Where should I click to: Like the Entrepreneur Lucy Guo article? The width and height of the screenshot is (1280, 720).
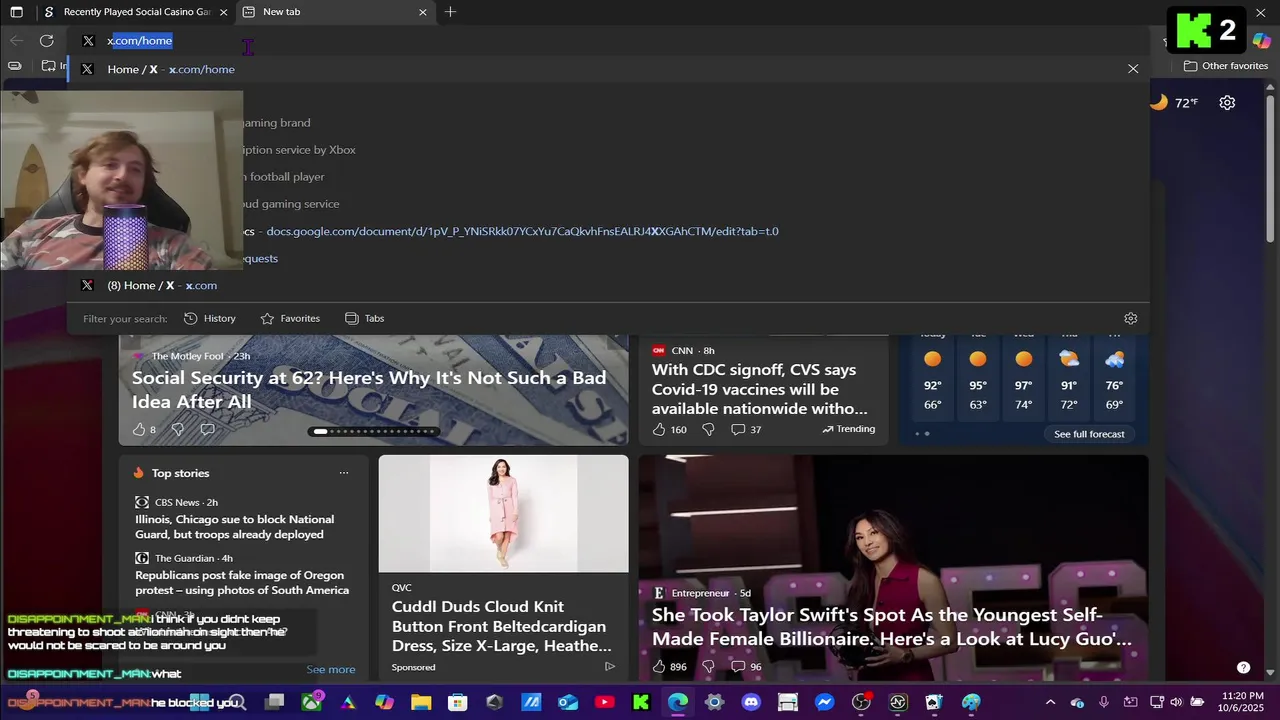[659, 666]
